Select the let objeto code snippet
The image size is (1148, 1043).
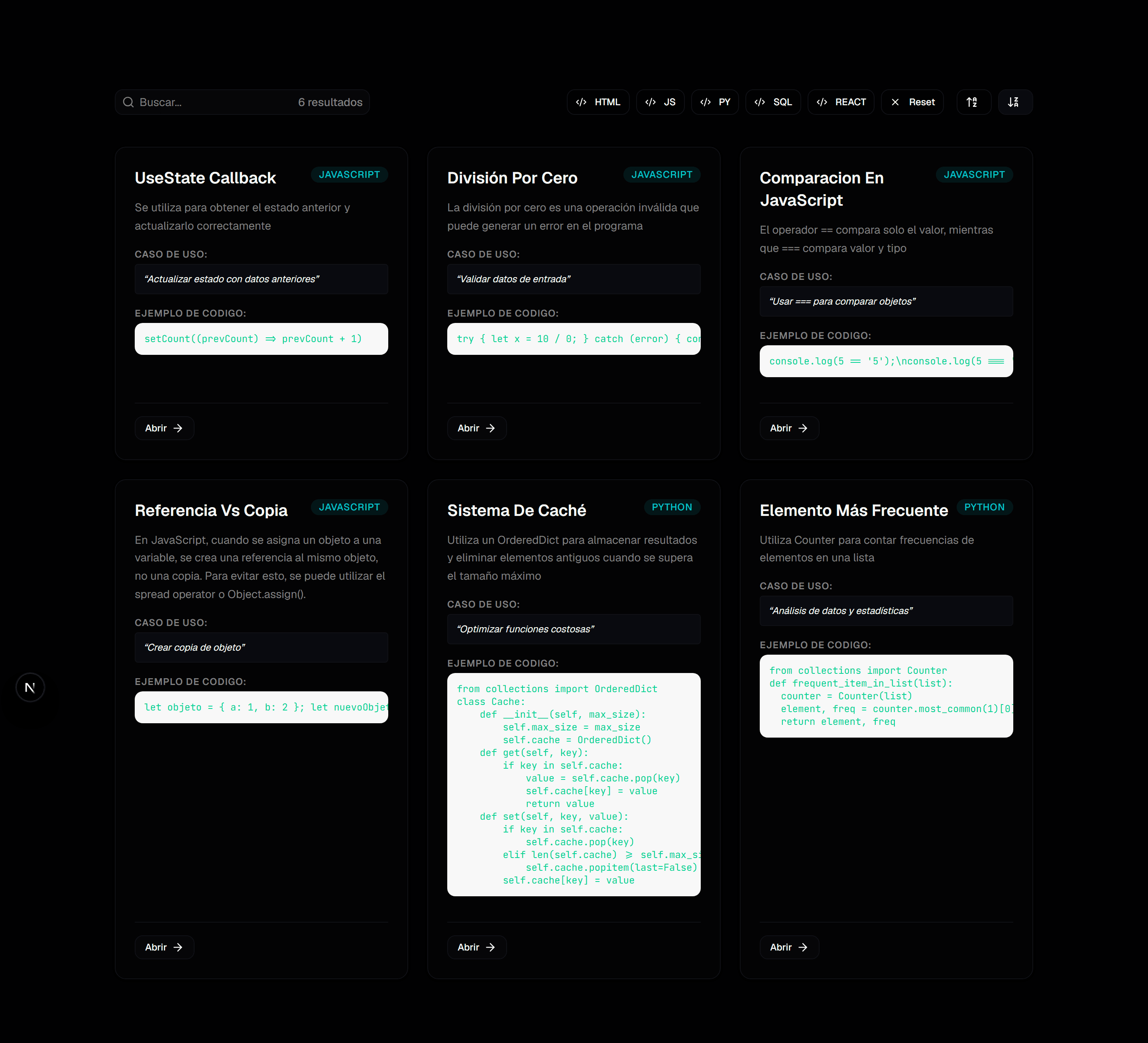[x=261, y=707]
